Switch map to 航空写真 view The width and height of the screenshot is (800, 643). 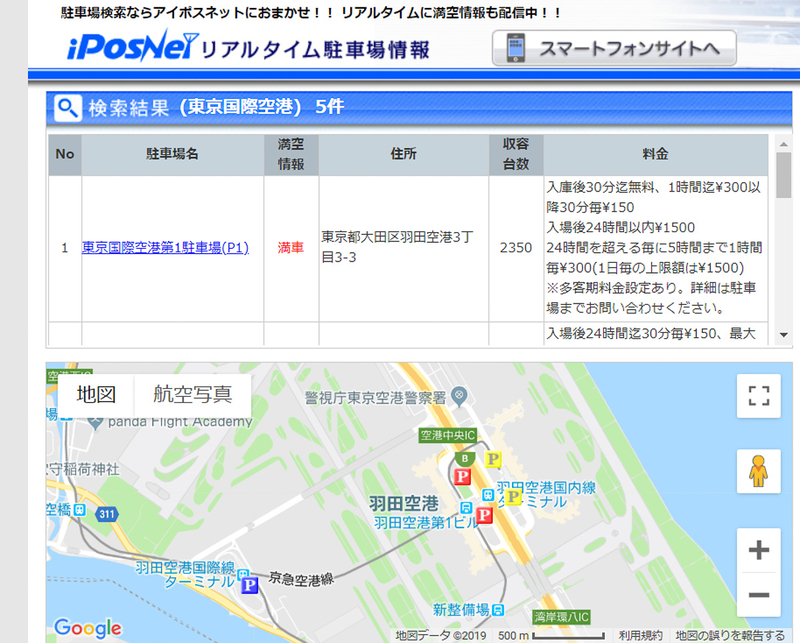pos(193,394)
